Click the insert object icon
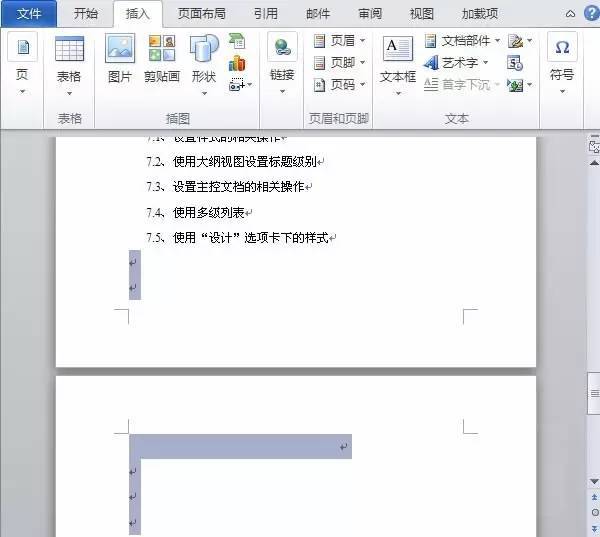Screen dimensions: 600x537 tap(515, 85)
